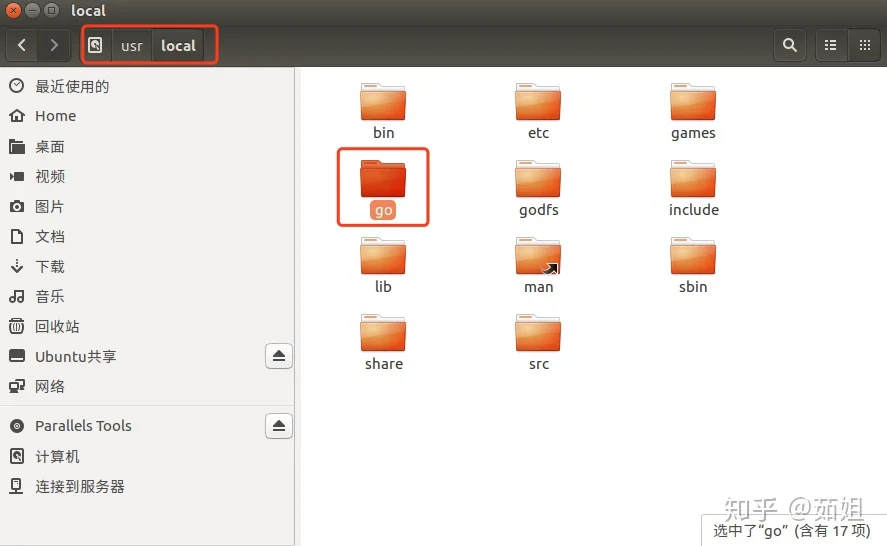Open the etc folder icon

tap(538, 102)
